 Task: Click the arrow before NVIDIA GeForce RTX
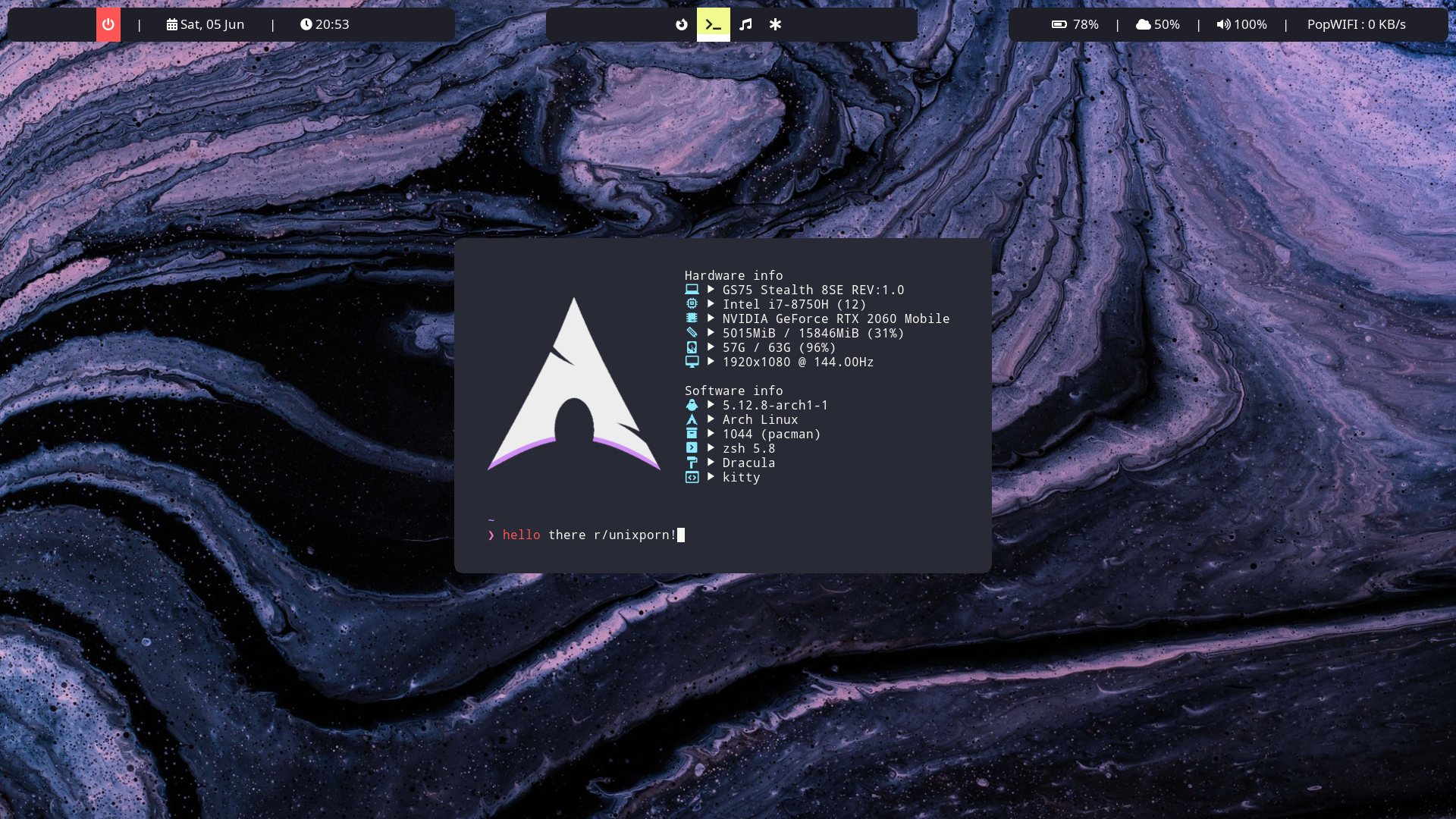tap(711, 318)
